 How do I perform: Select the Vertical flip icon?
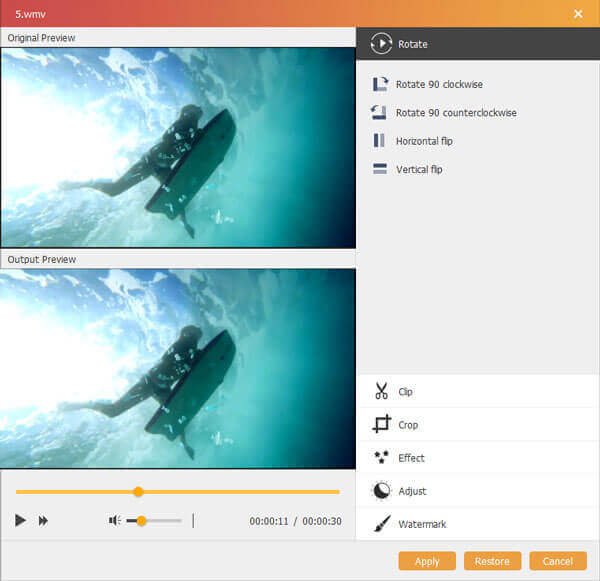(x=380, y=169)
